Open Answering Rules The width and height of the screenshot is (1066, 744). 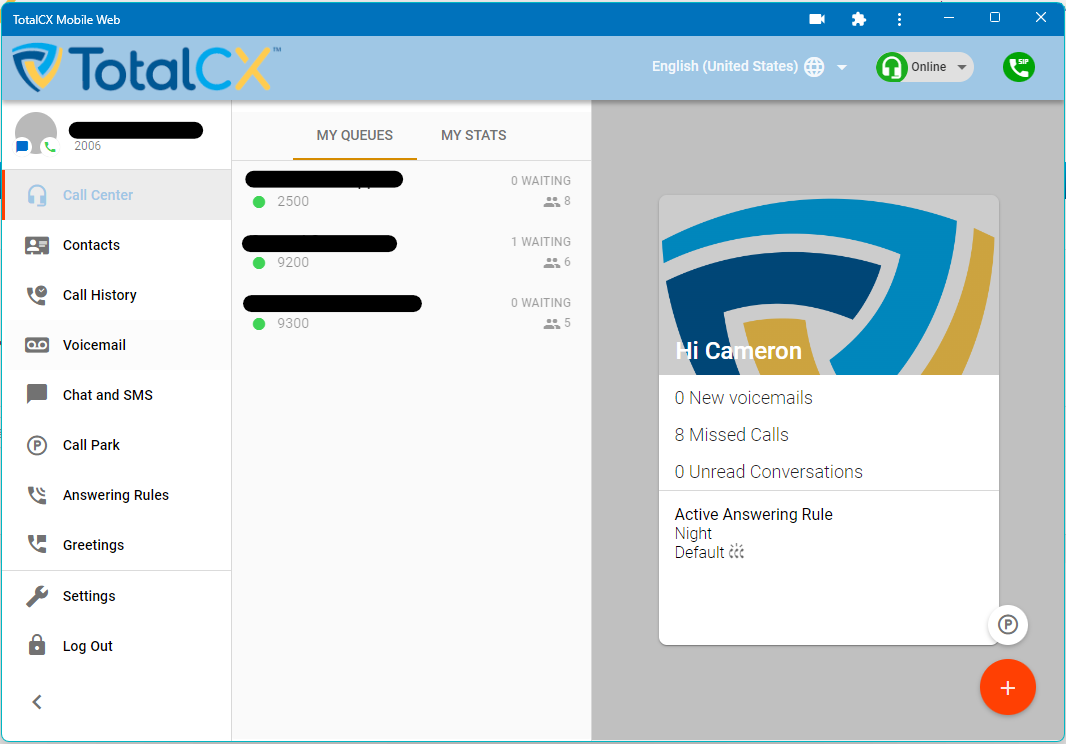coord(117,495)
